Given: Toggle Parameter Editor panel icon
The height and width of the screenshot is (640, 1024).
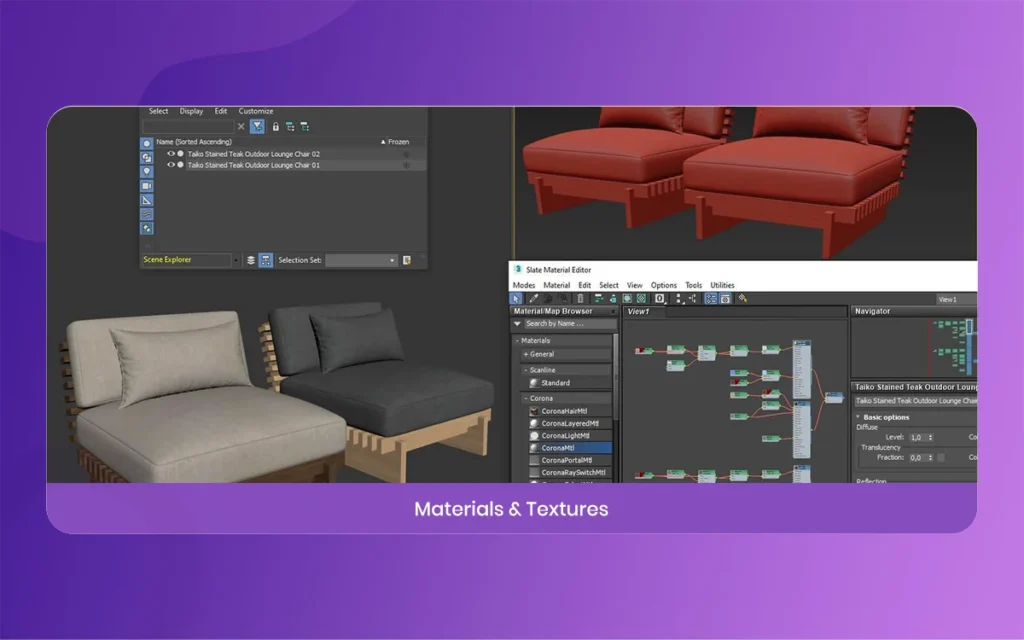Looking at the screenshot, I should pyautogui.click(x=726, y=298).
